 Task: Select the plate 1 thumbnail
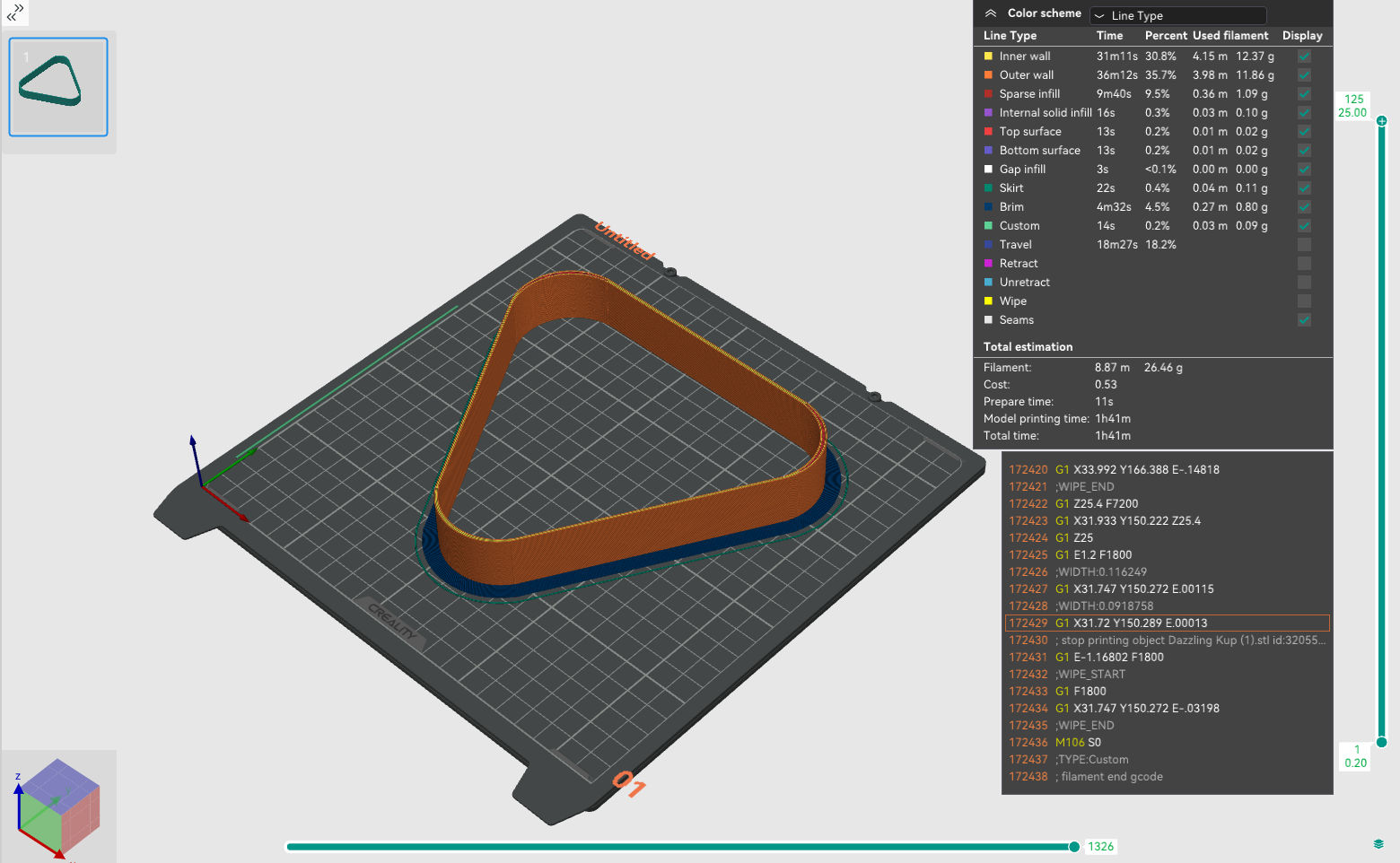[58, 87]
